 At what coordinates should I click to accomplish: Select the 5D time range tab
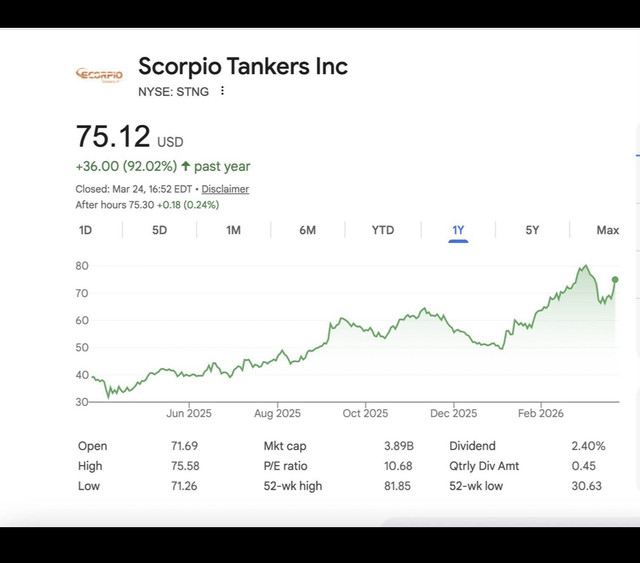[160, 230]
